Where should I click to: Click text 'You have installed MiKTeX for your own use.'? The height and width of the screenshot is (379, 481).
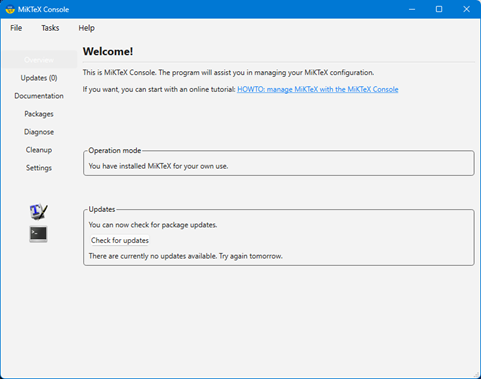pos(158,166)
